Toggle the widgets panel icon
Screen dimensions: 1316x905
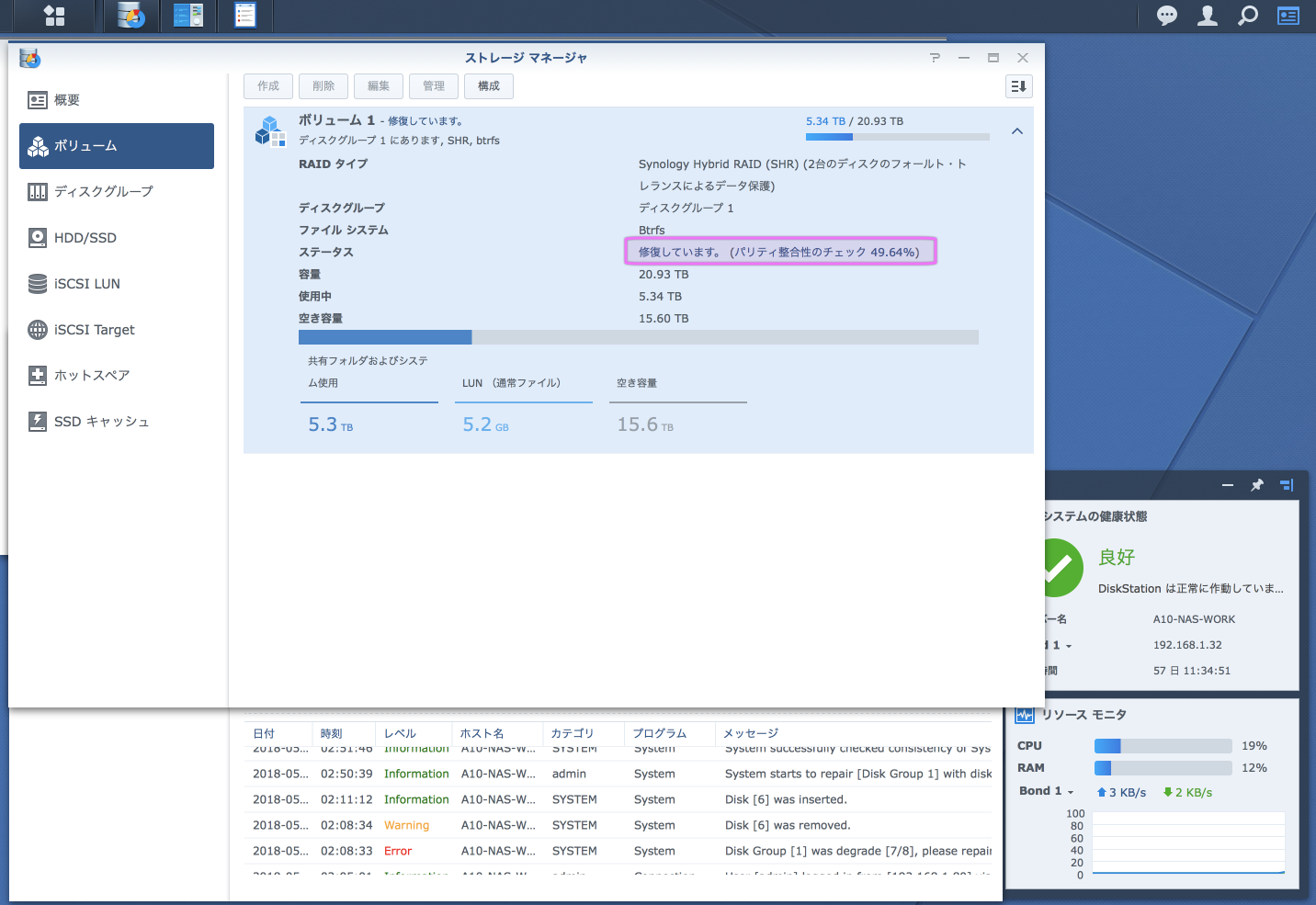[1288, 16]
